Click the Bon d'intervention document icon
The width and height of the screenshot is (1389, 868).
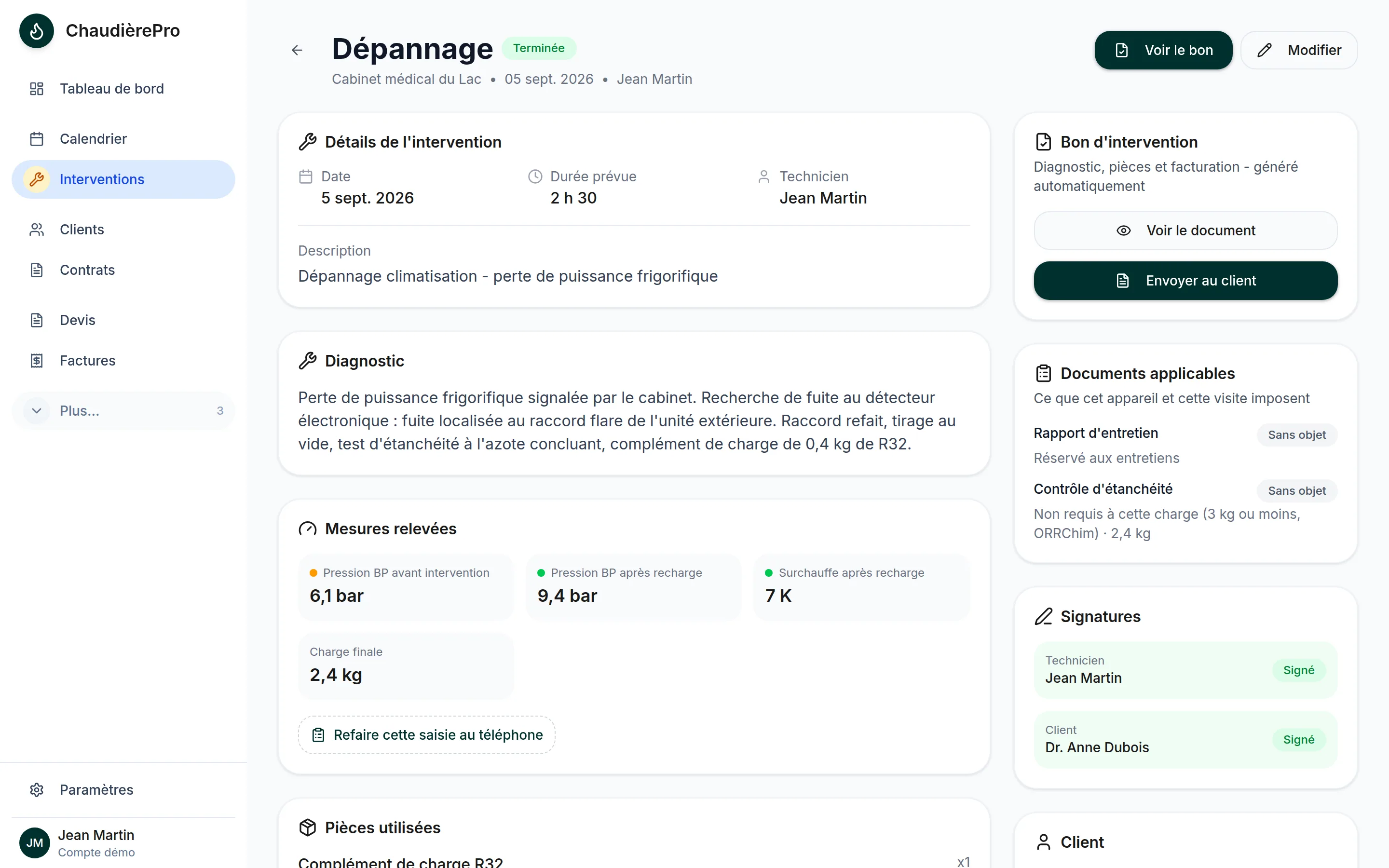pyautogui.click(x=1043, y=142)
